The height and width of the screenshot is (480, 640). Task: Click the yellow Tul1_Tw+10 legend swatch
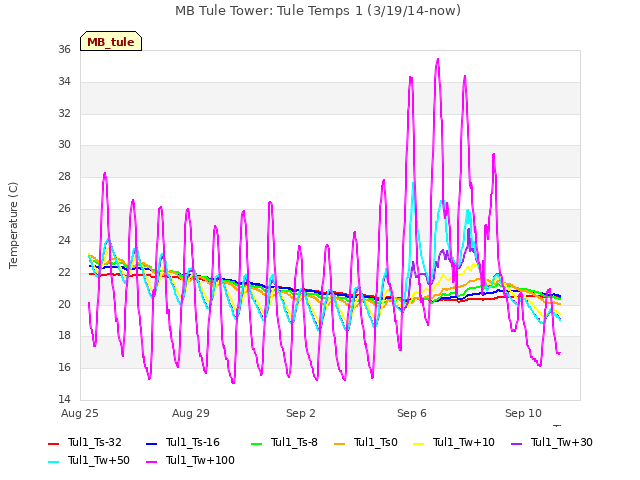point(419,443)
